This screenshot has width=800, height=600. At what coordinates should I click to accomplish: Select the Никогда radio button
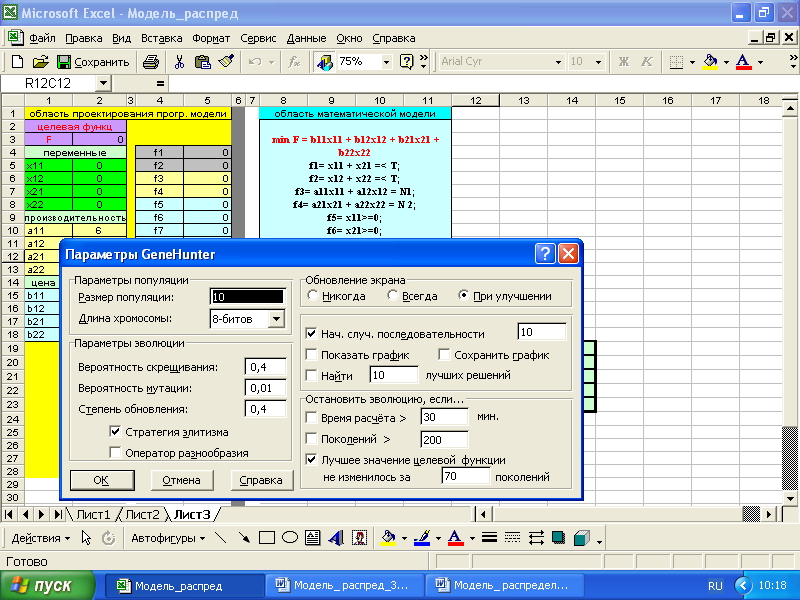(312, 295)
